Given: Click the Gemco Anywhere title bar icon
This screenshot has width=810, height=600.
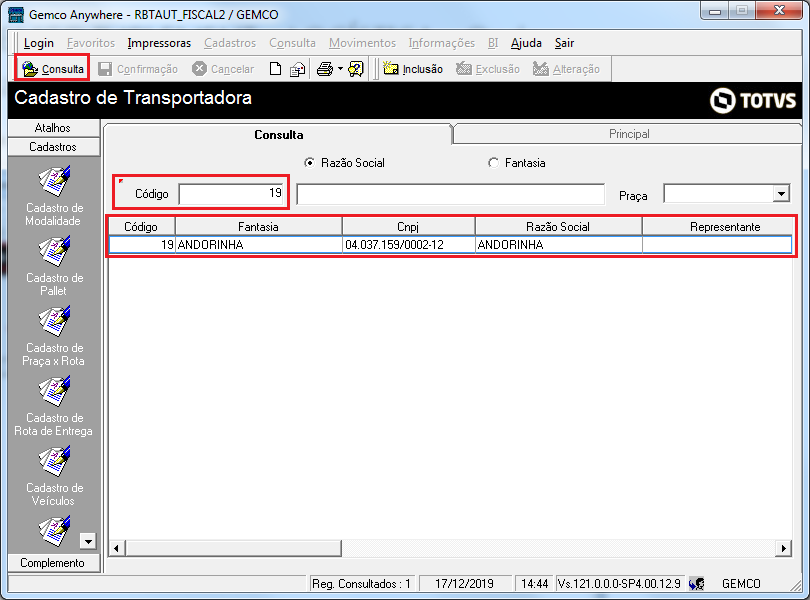Looking at the screenshot, I should pyautogui.click(x=16, y=14).
